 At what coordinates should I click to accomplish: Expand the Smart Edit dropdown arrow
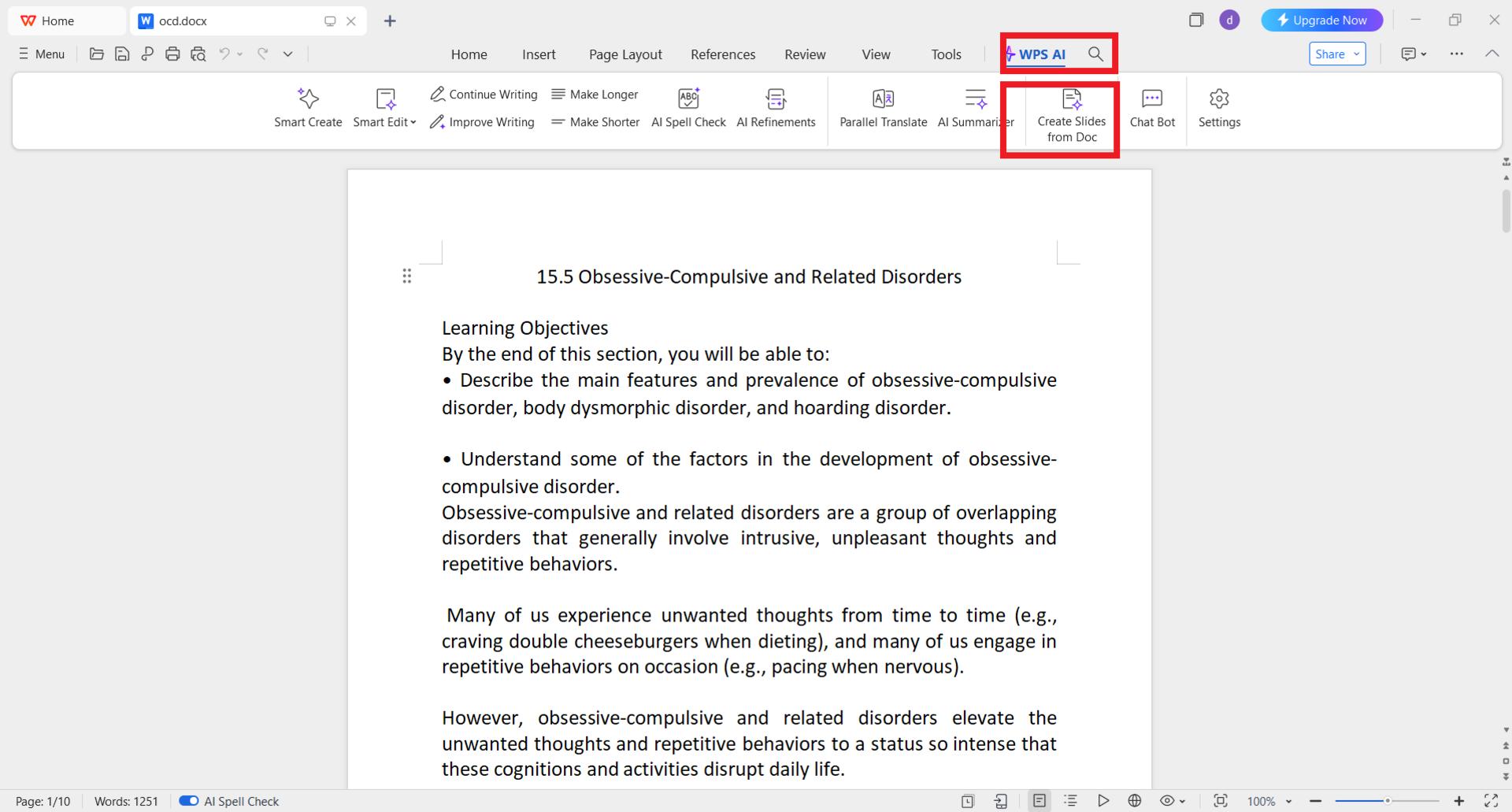click(413, 122)
